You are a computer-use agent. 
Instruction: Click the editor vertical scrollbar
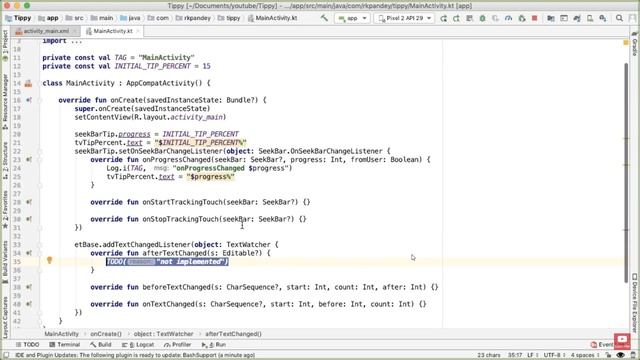[626, 172]
